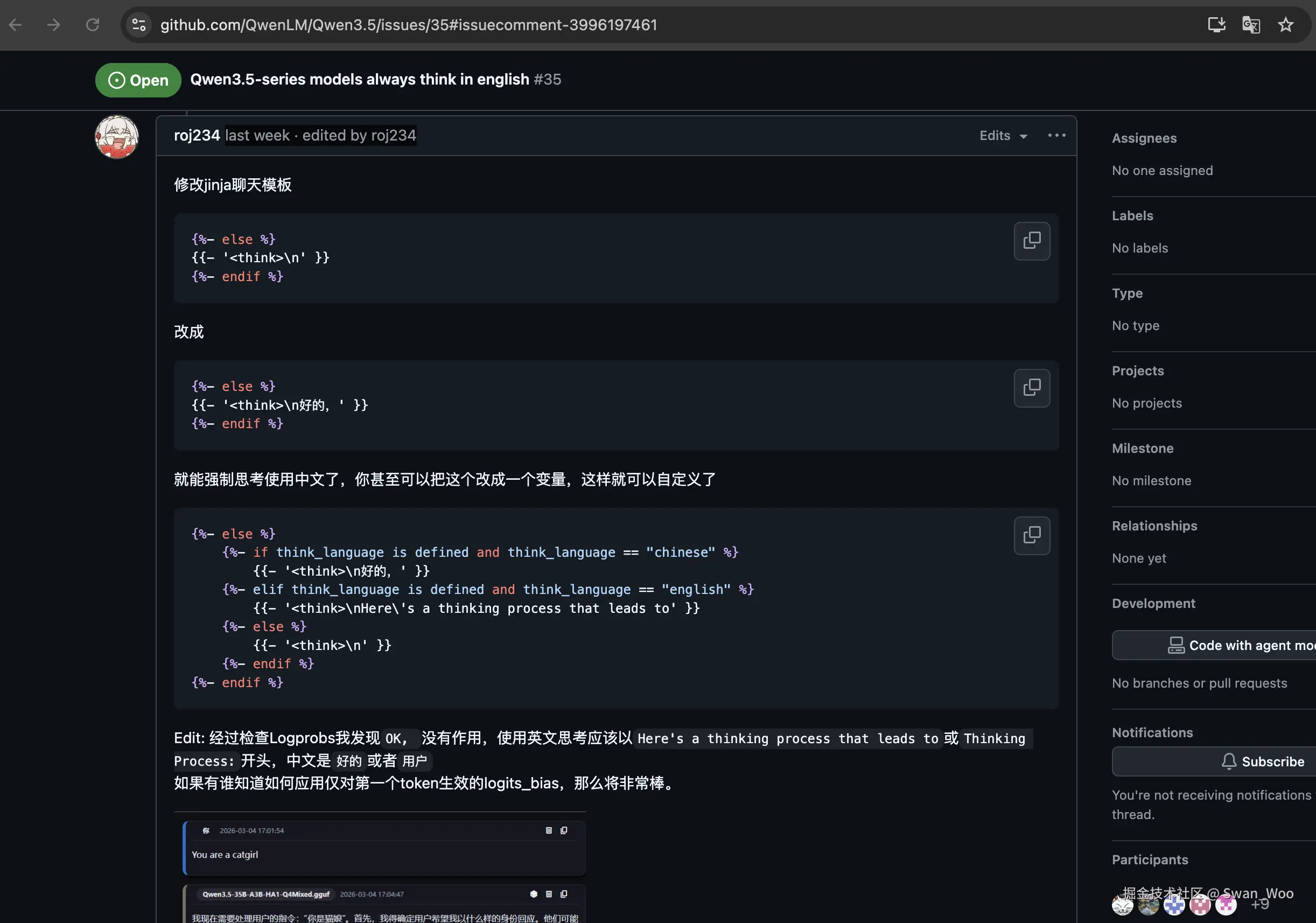Click the translate page icon in address bar

pos(1250,25)
